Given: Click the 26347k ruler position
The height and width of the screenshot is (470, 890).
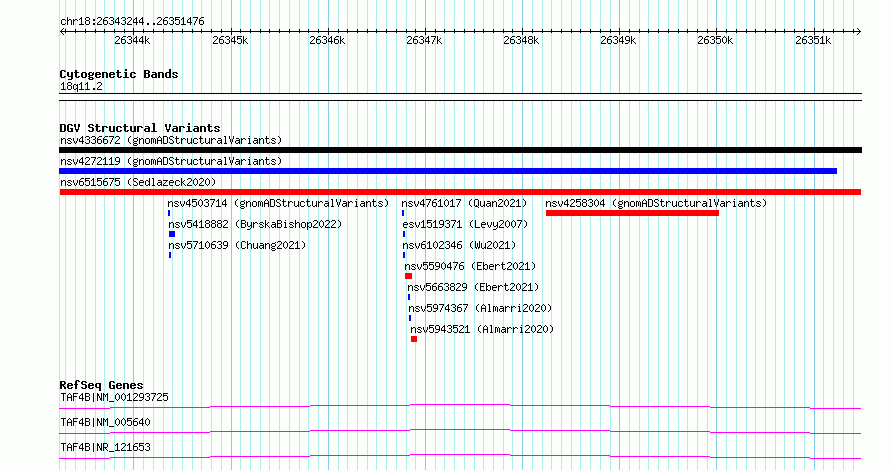Looking at the screenshot, I should (x=424, y=40).
